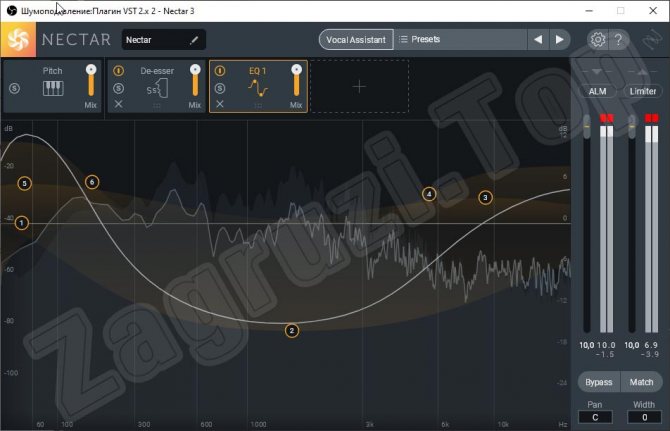Click the window title bar app icon
Screen dimensions: 670x431
[x=12, y=11]
